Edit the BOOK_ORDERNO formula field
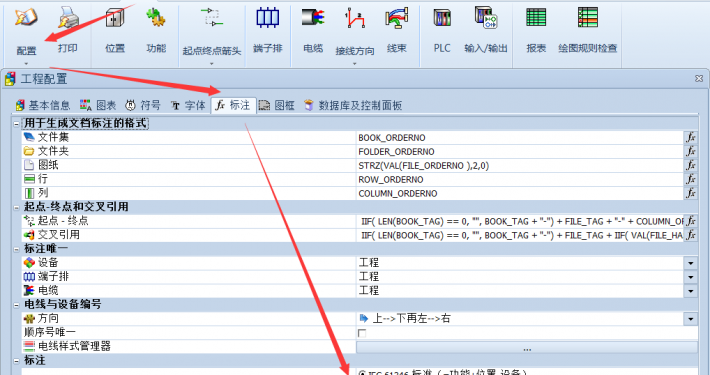The width and height of the screenshot is (710, 375). [x=520, y=138]
